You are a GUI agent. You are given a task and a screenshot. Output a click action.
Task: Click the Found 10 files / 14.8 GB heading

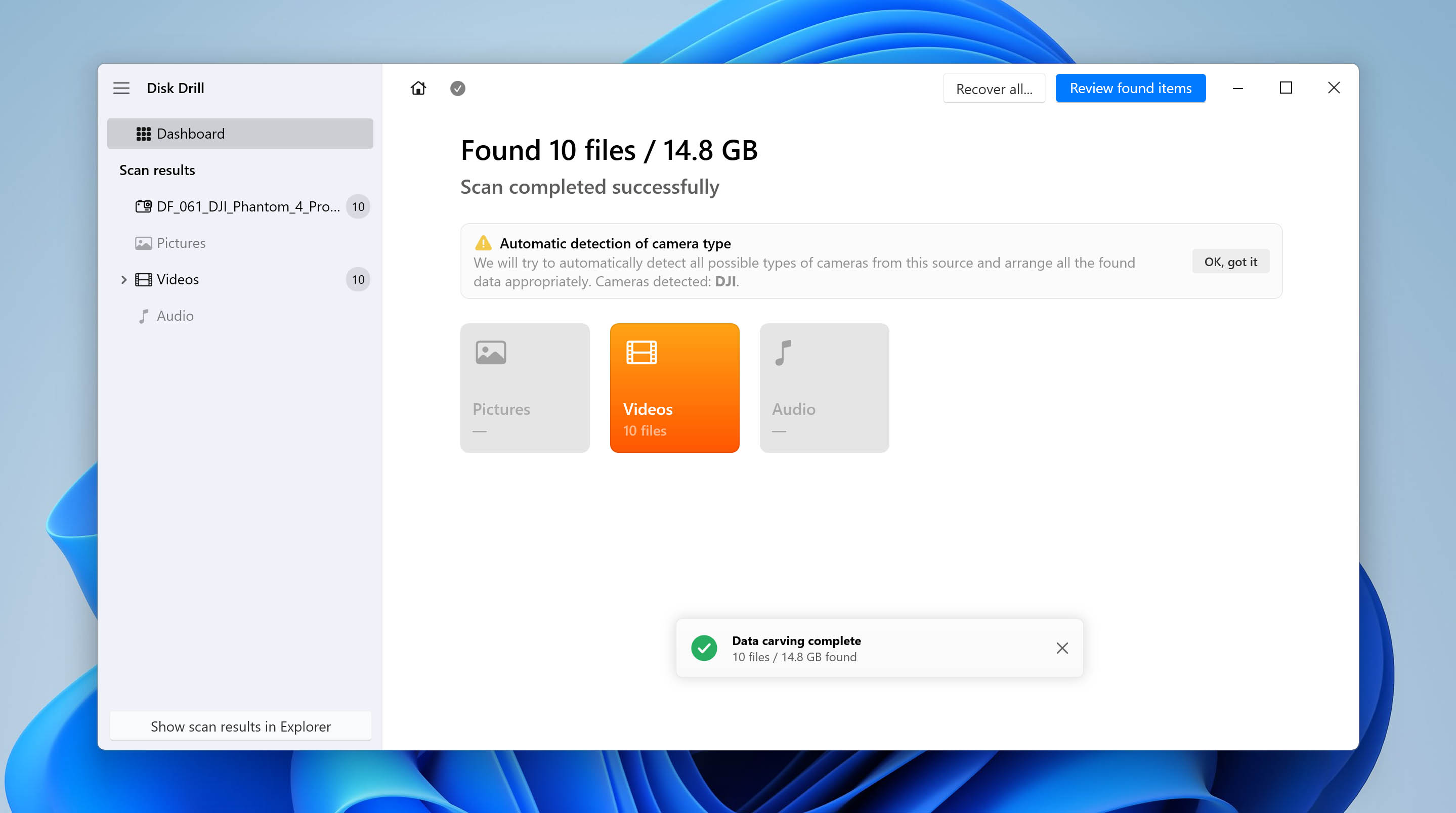[x=609, y=150]
